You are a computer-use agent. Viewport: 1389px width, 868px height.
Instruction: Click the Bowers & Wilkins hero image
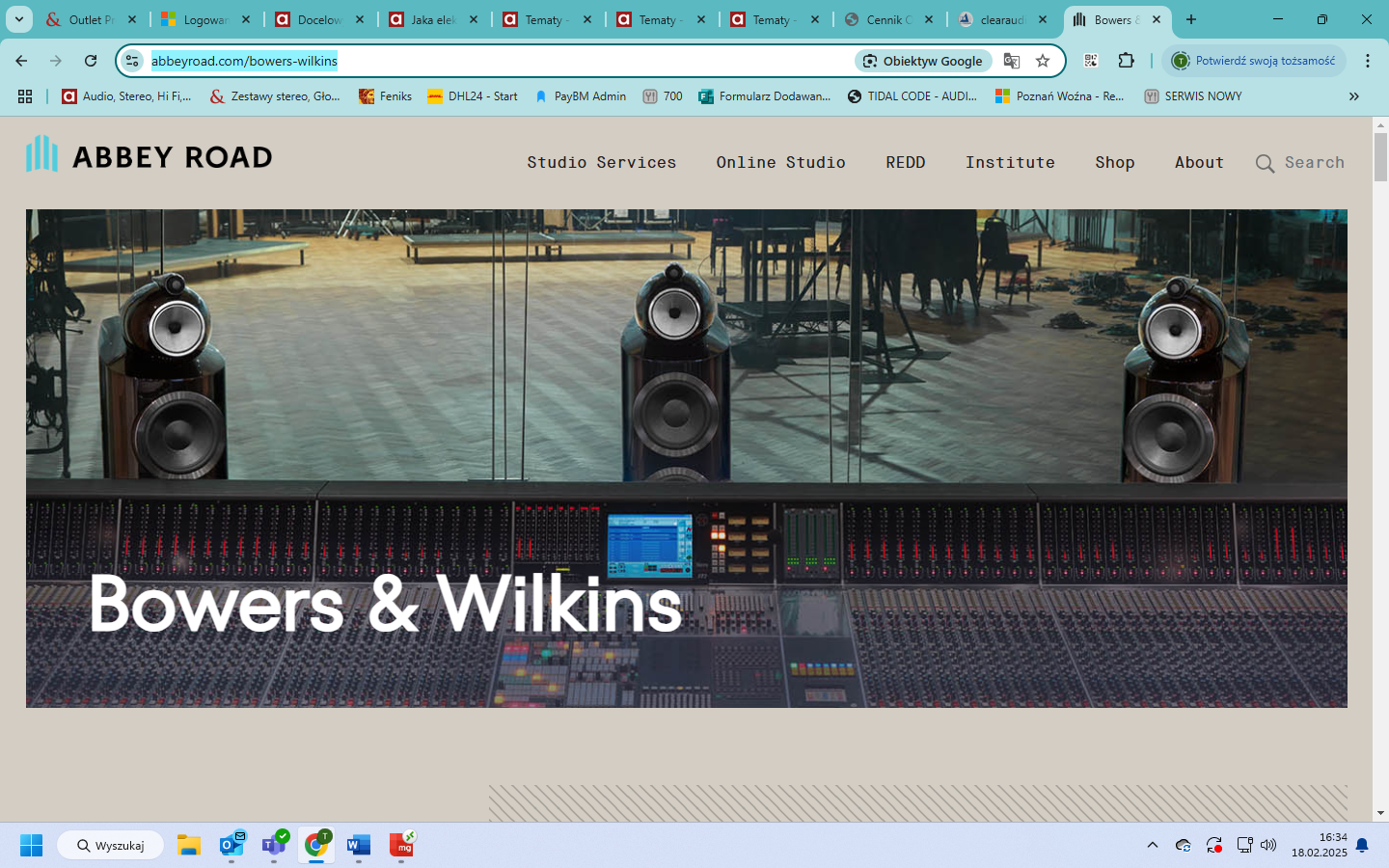(686, 458)
